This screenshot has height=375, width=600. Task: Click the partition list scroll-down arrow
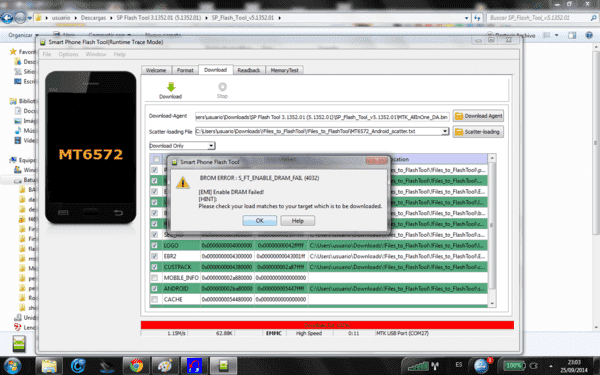point(492,303)
